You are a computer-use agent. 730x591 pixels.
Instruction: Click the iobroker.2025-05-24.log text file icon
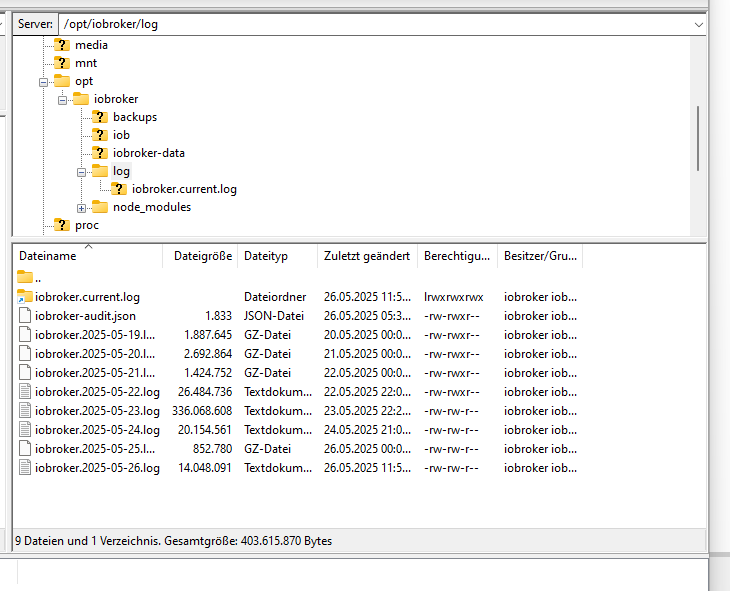tap(25, 430)
